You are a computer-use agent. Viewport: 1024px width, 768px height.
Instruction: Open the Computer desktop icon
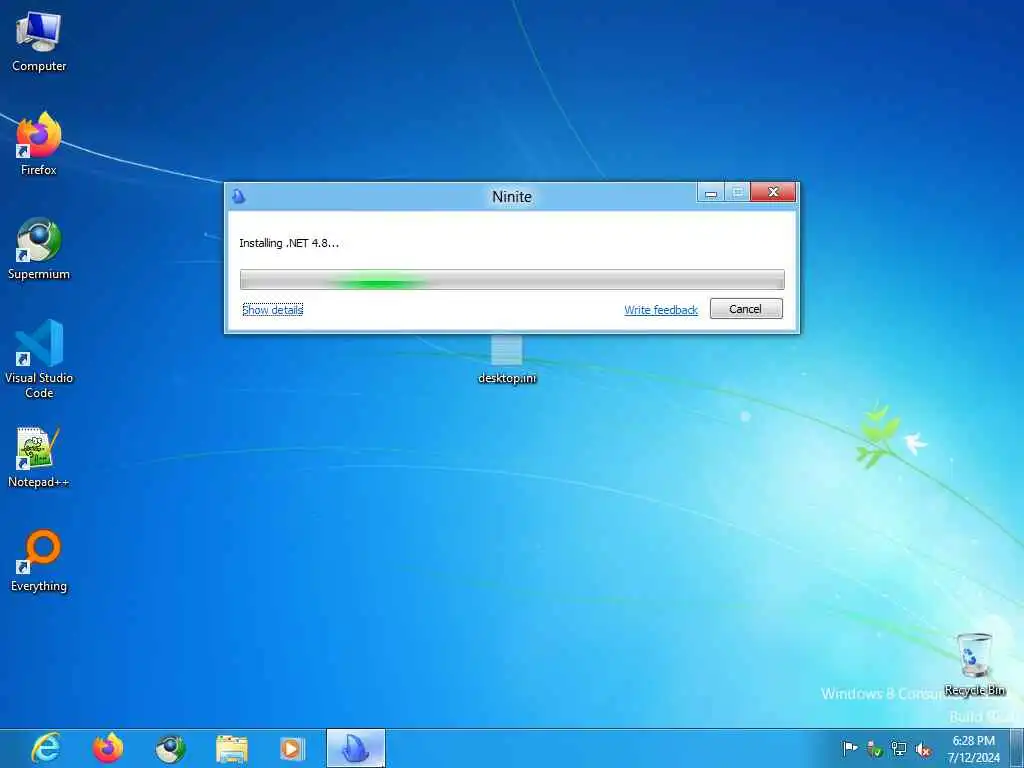(39, 42)
